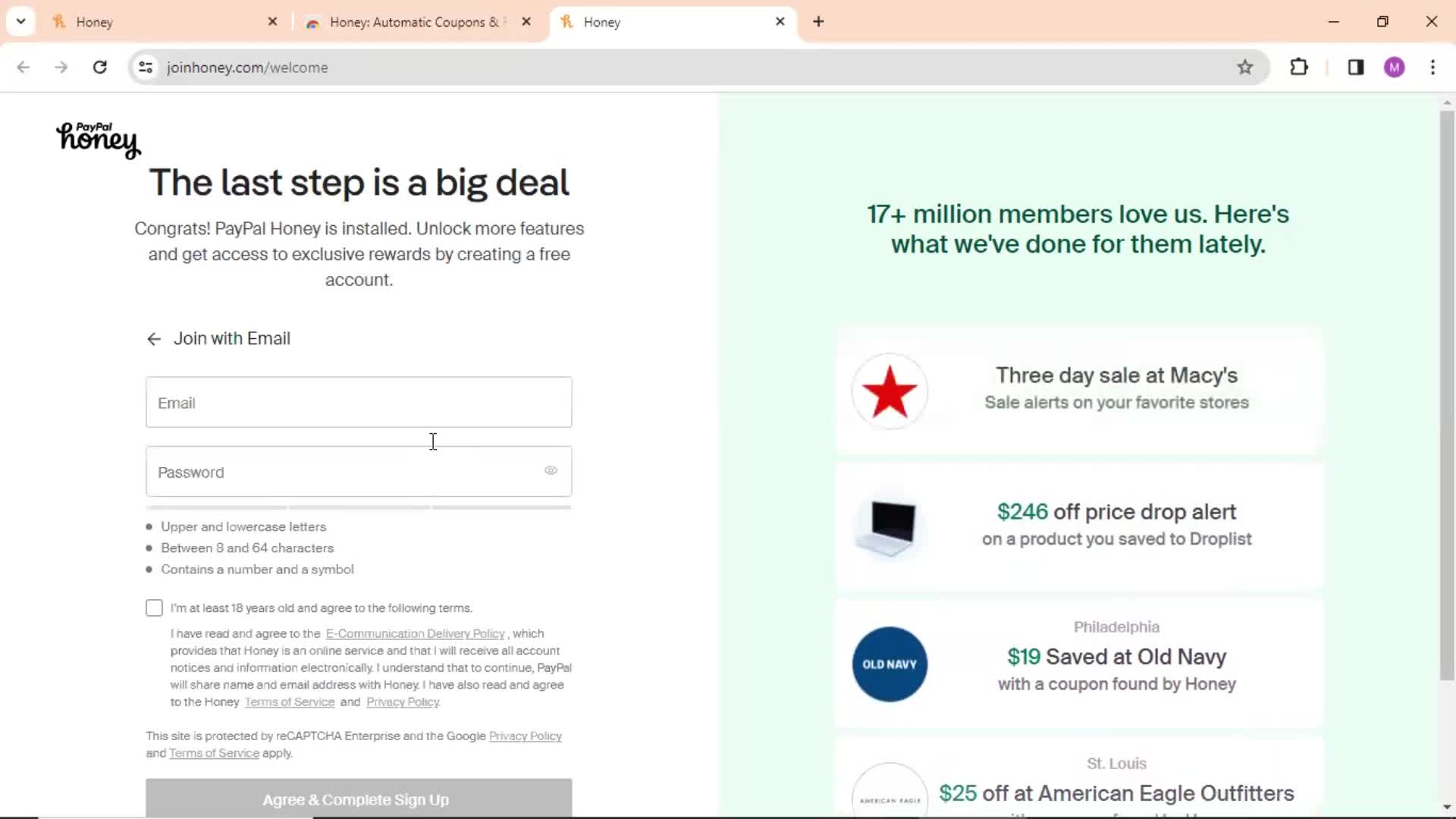Click the PayPal Honey logo icon

click(97, 139)
